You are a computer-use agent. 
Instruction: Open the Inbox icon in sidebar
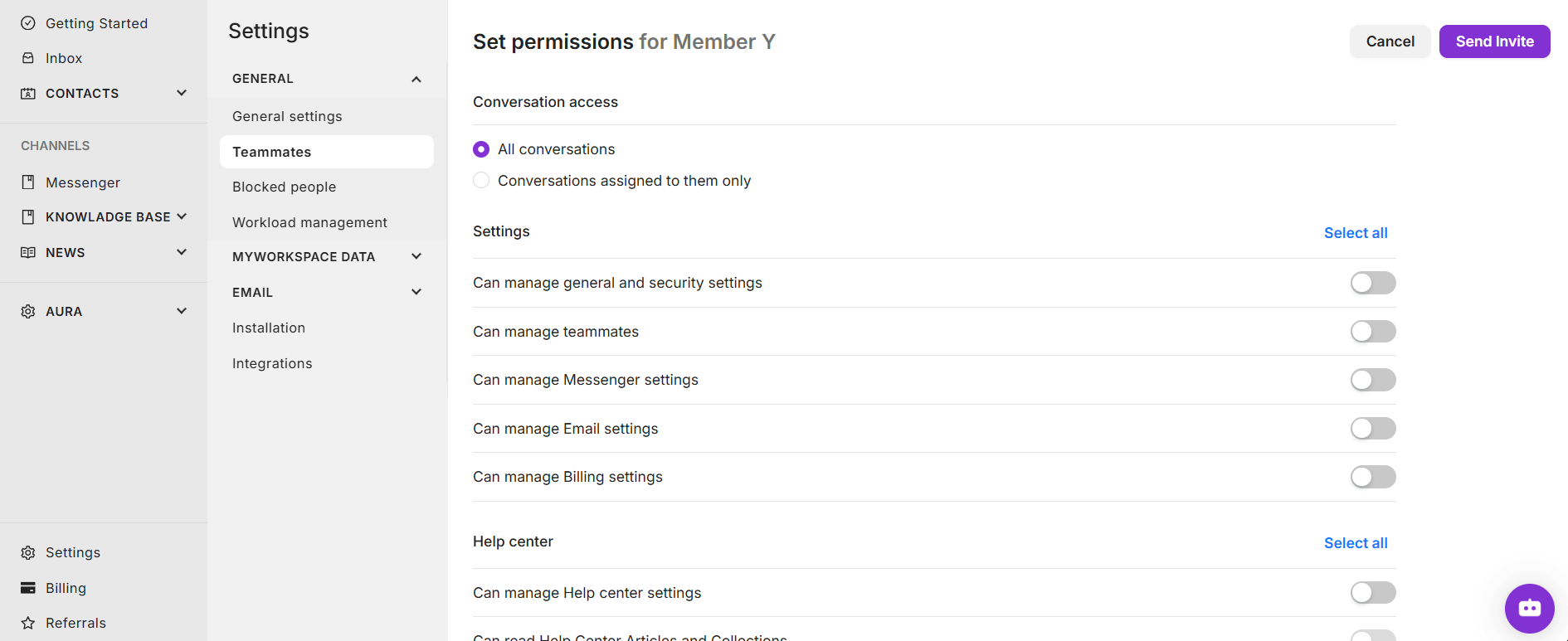coord(28,58)
